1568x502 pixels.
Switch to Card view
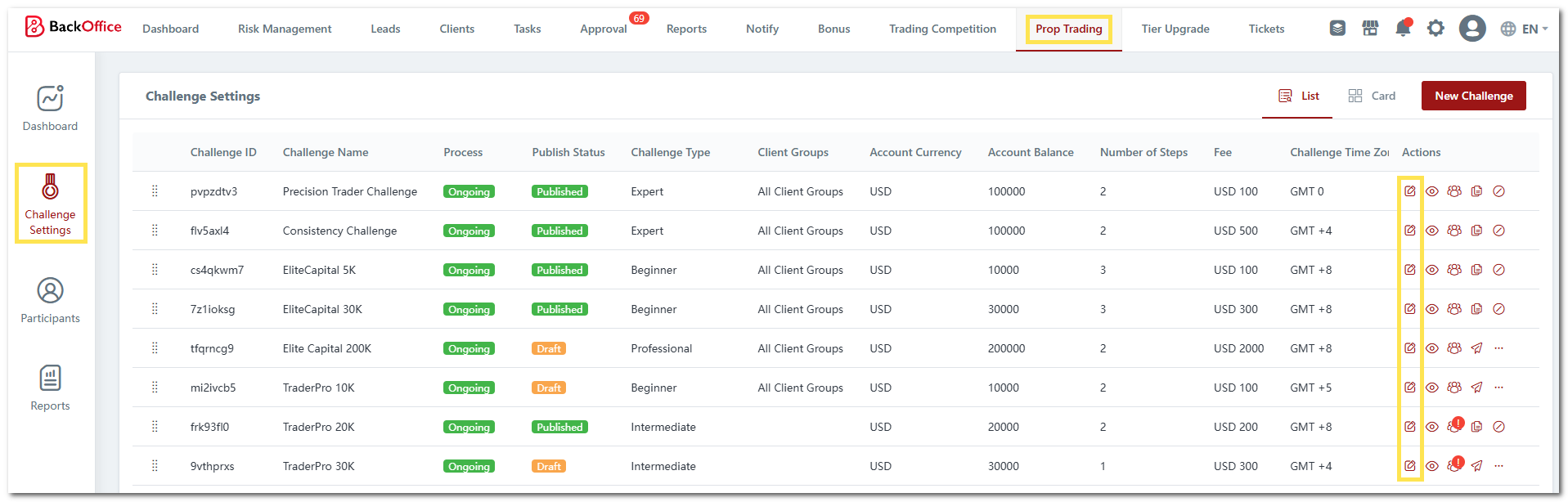point(1372,96)
